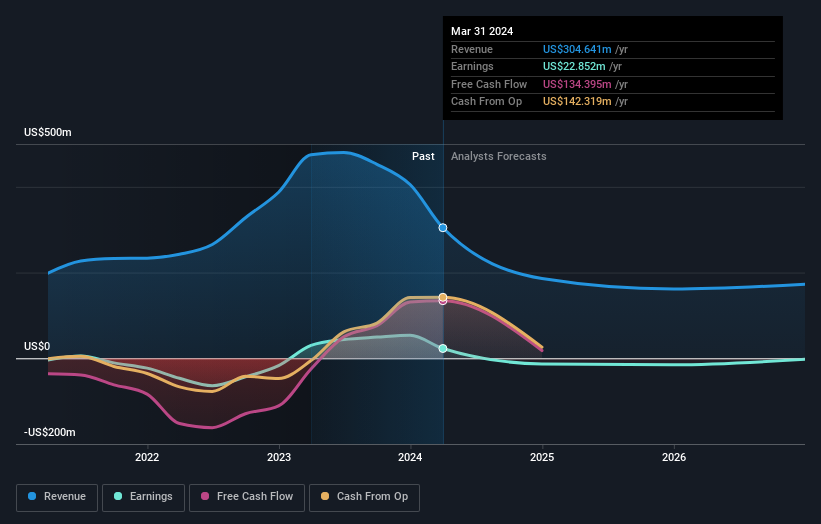The width and height of the screenshot is (821, 524).
Task: Click the US$500m y-axis label
Action: pos(48,132)
